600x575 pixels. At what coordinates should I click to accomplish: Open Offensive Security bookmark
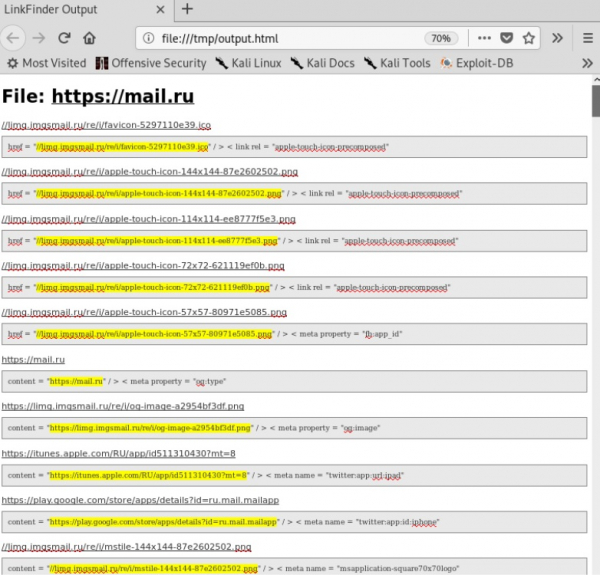point(151,63)
